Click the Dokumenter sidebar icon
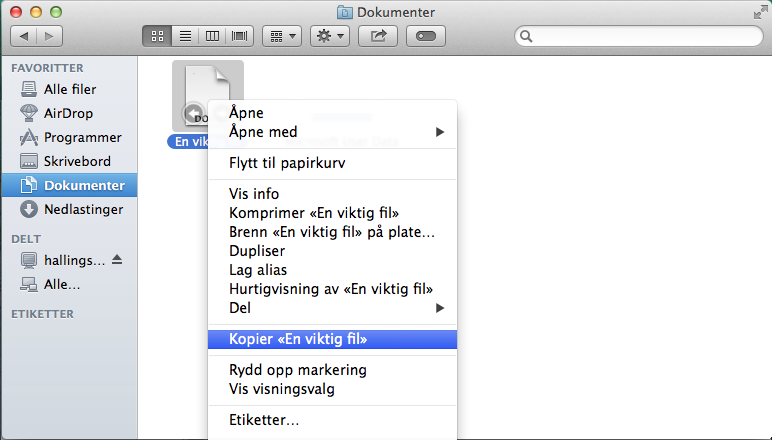 29,185
